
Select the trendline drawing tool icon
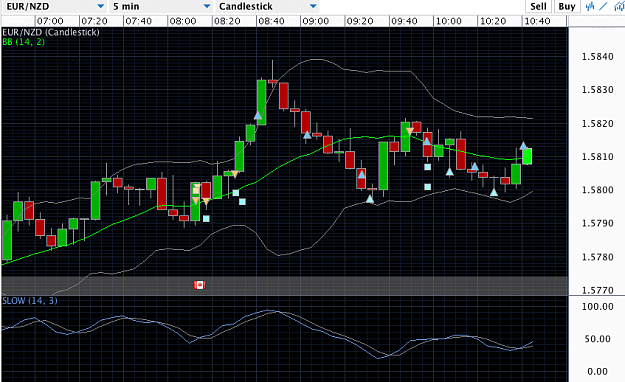(603, 6)
